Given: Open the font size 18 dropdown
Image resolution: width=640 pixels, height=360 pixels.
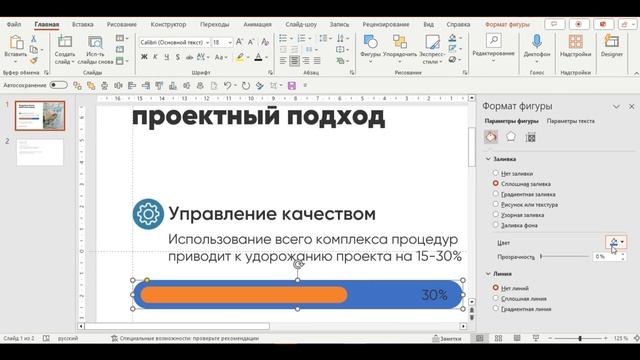Looking at the screenshot, I should [x=230, y=42].
